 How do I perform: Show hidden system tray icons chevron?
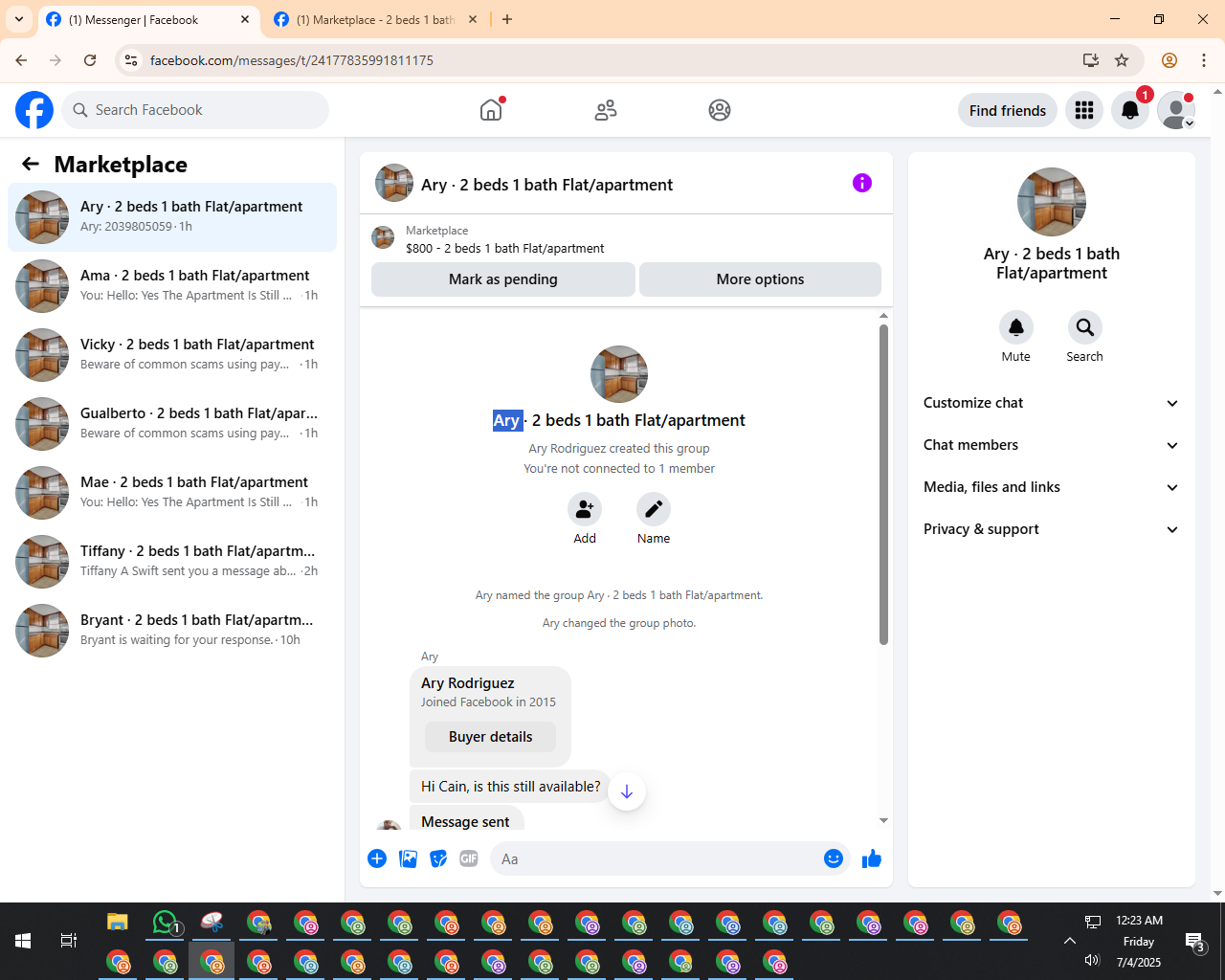[x=1070, y=941]
